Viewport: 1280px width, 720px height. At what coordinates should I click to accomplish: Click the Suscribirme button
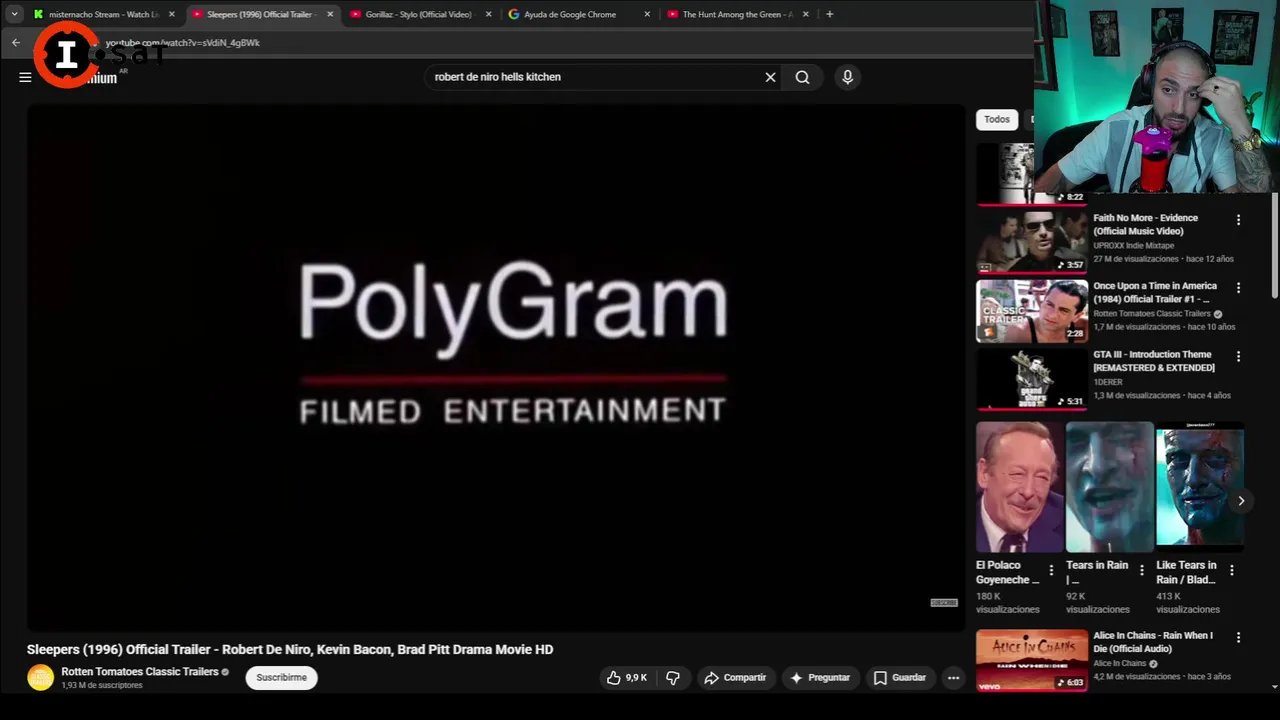(281, 677)
